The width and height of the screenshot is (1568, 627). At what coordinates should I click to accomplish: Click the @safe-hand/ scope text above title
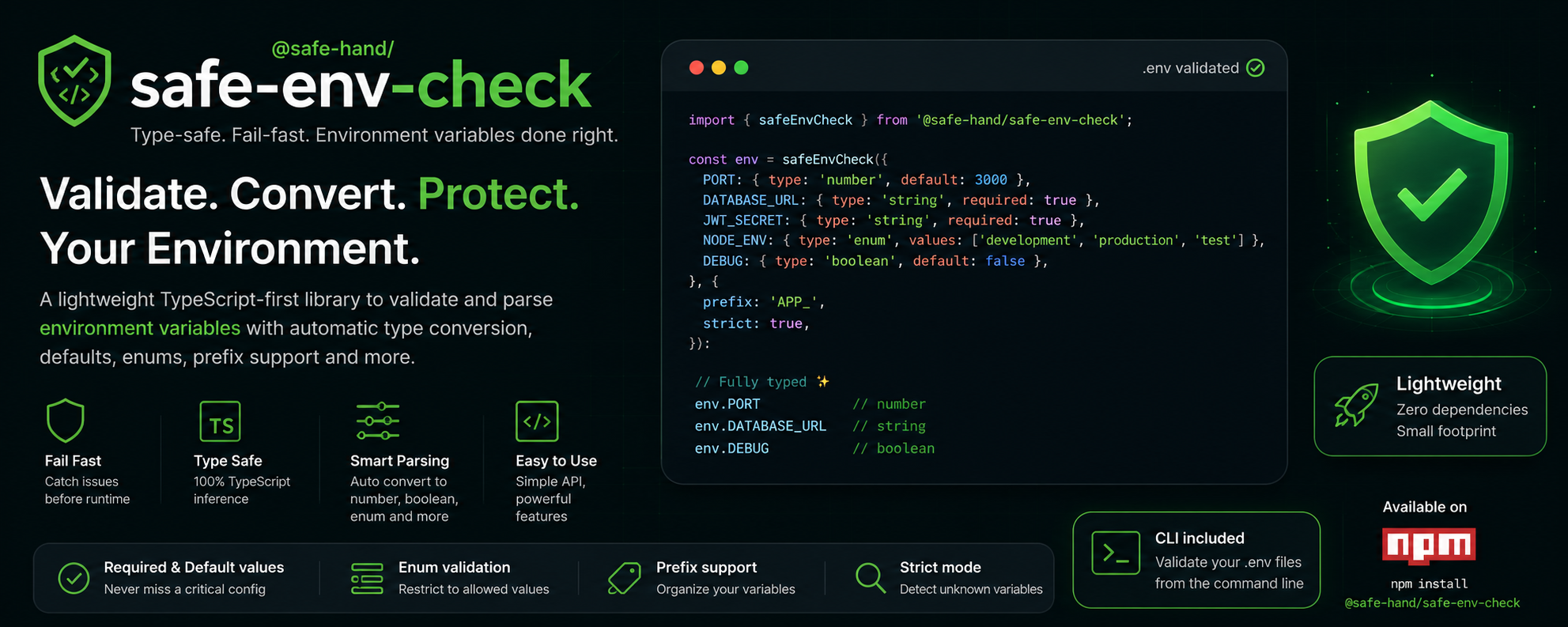click(332, 49)
